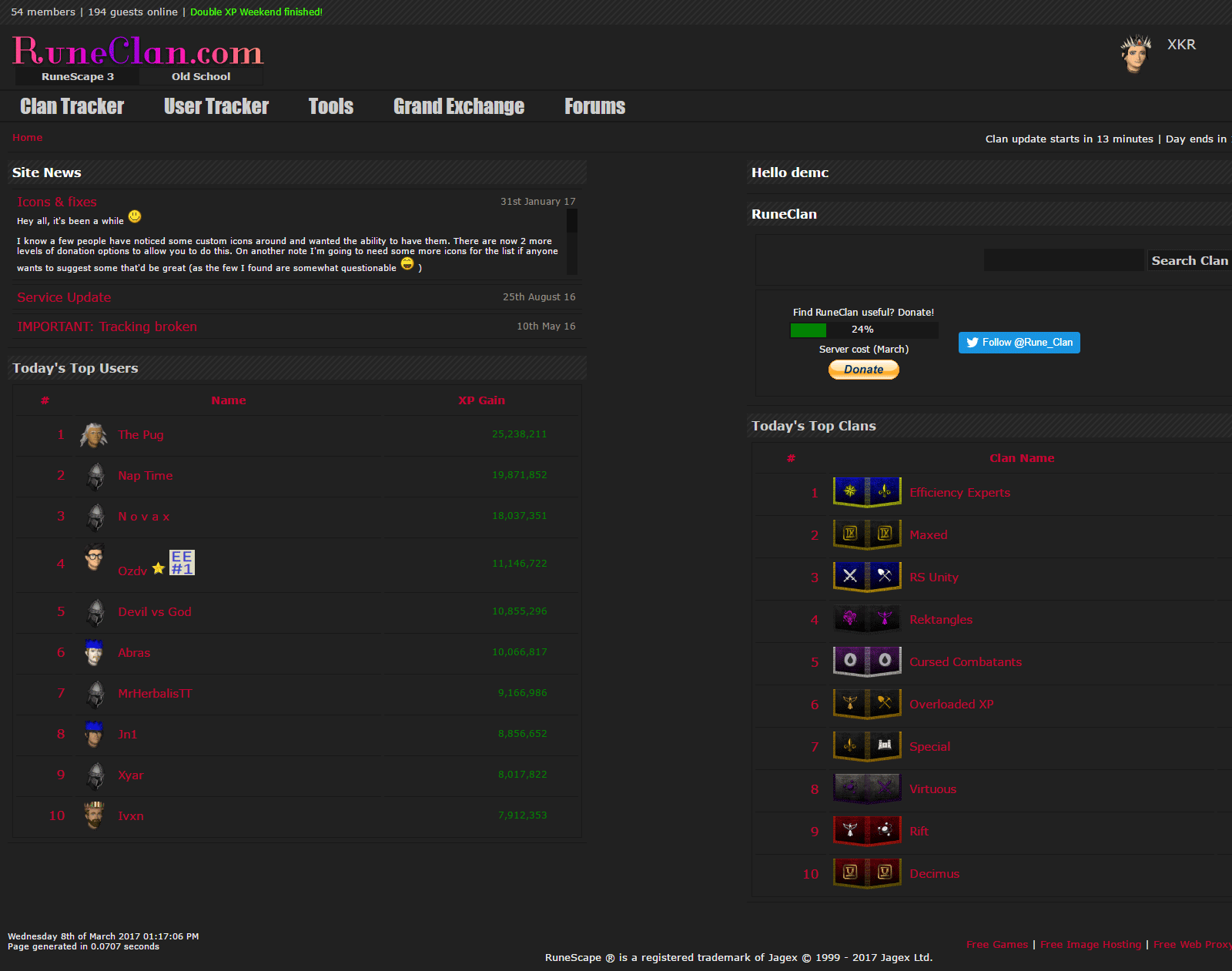This screenshot has height=971, width=1232.
Task: Click Ozdv's glasses avatar icon
Action: click(x=95, y=557)
